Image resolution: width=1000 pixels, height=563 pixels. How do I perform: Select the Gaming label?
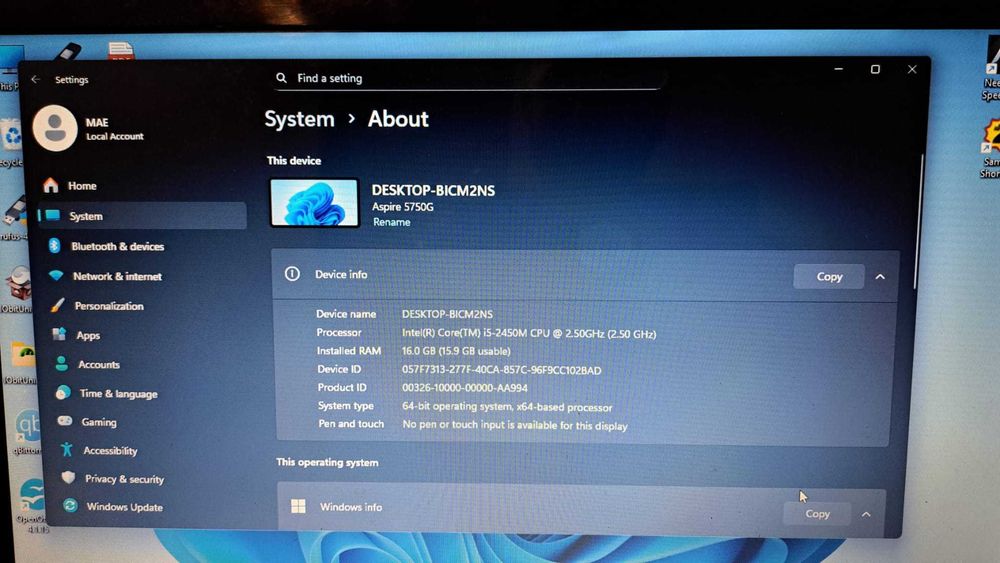pyautogui.click(x=99, y=422)
